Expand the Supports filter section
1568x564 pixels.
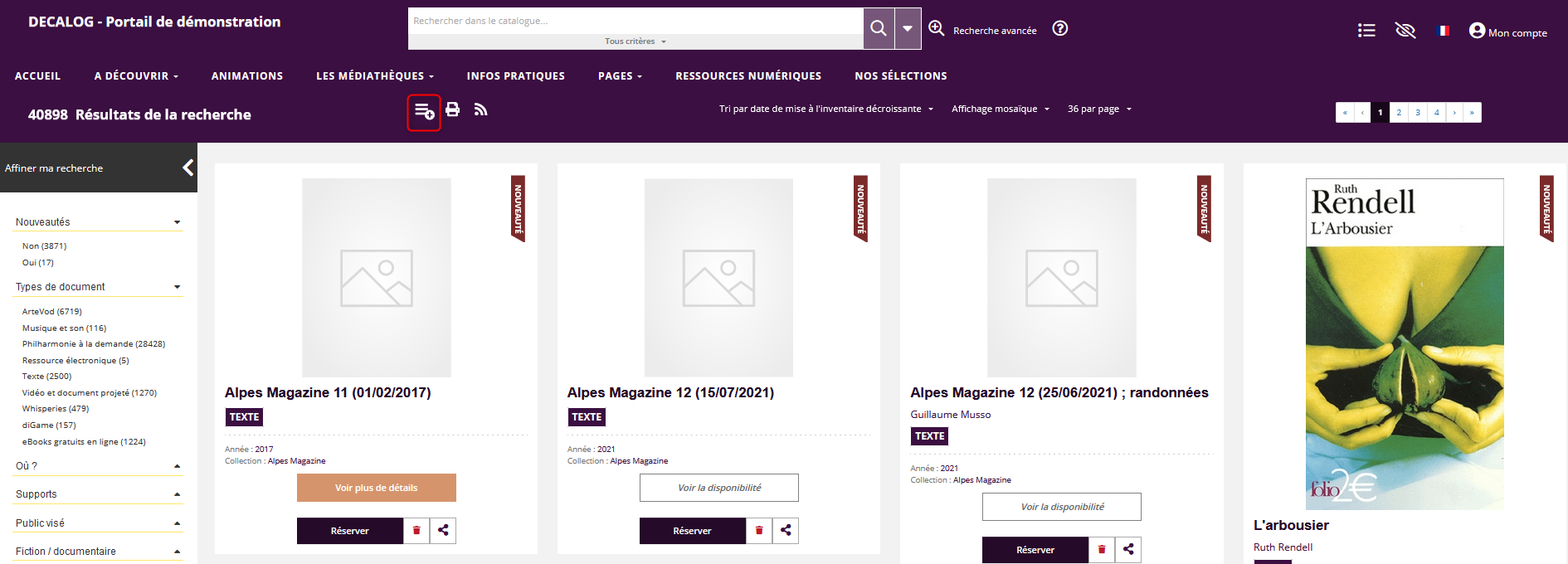coord(98,494)
